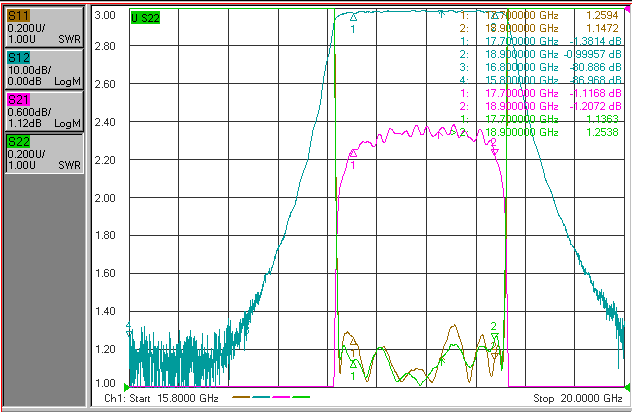632x412 pixels.
Task: Click marker 1 on the teal S12 trace
Action: click(353, 17)
